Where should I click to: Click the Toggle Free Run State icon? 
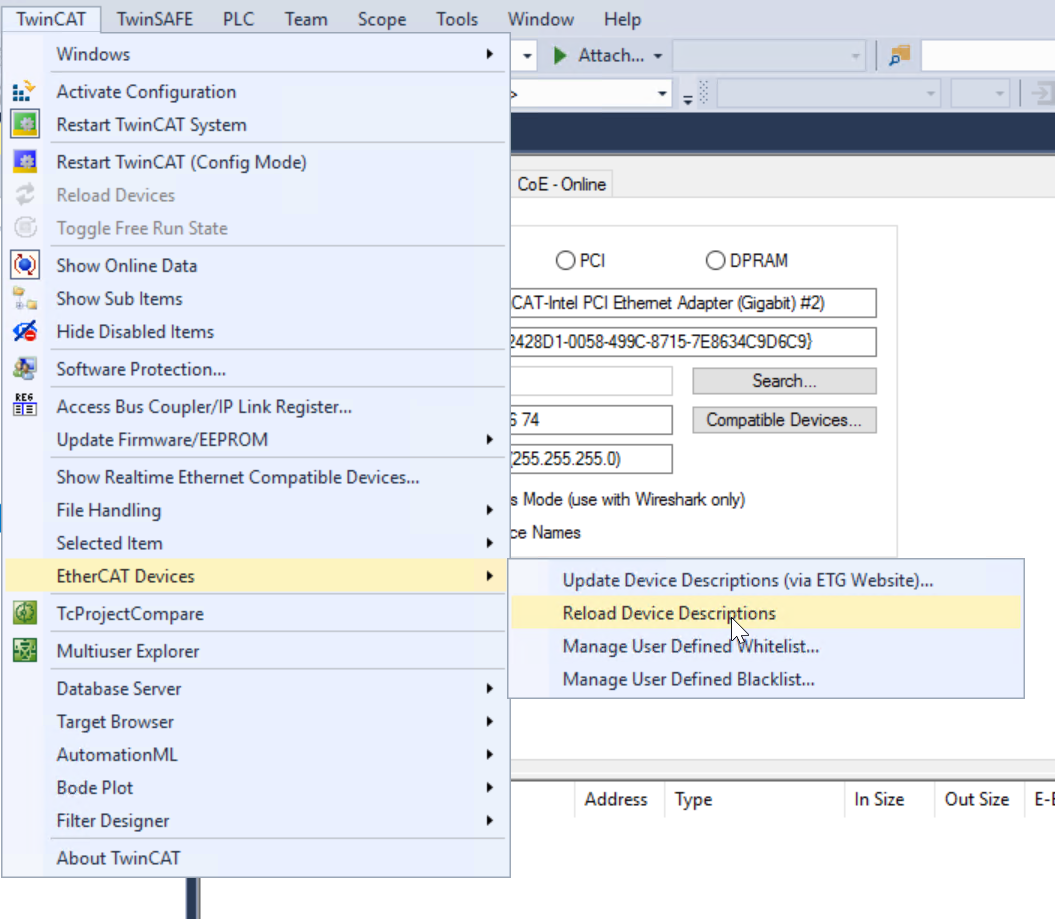pyautogui.click(x=25, y=227)
